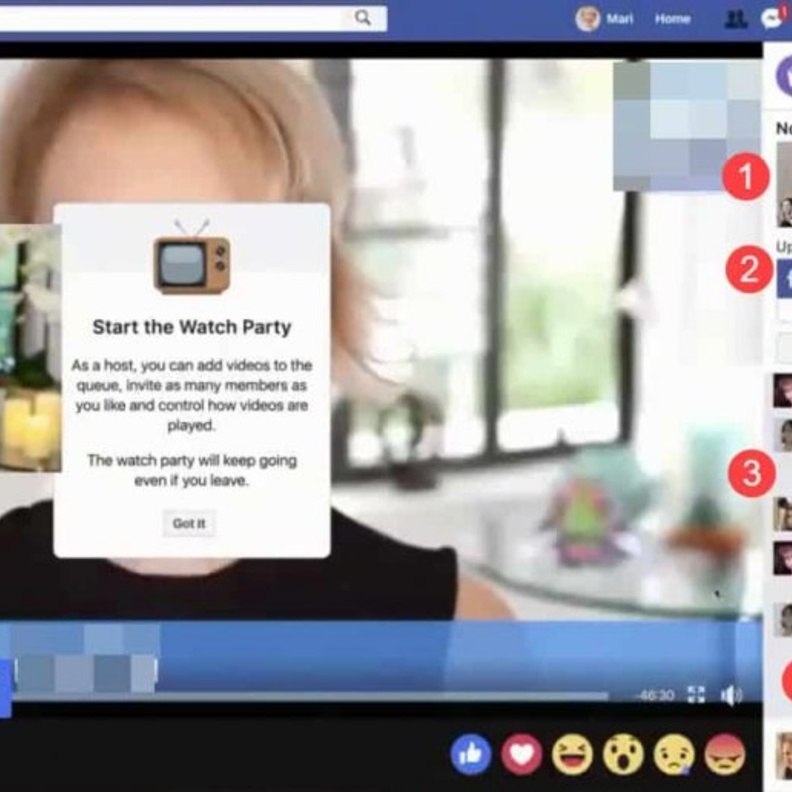Open the Home link
This screenshot has width=792, height=792.
(x=673, y=19)
